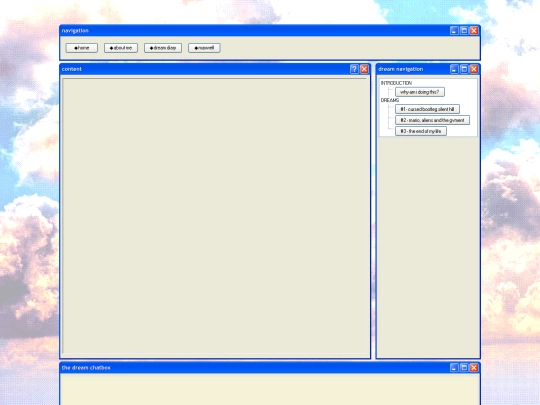Open 'why am i doing this?' entry
The image size is (540, 405).
(x=420, y=92)
